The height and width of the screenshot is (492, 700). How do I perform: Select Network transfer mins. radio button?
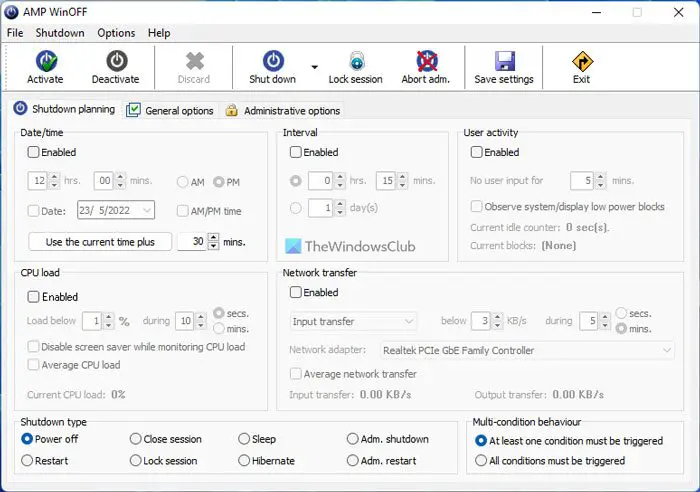[621, 329]
